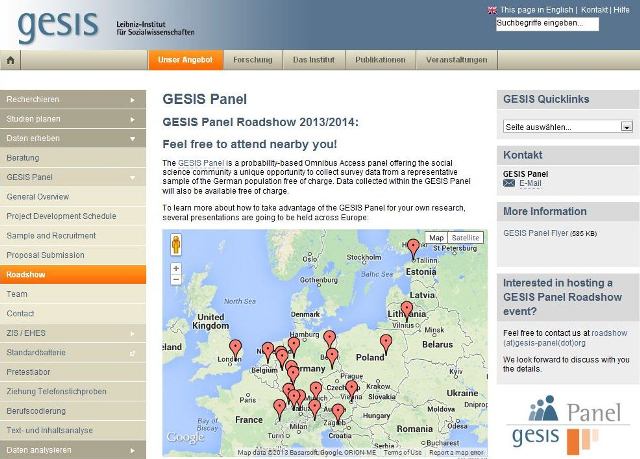The width and height of the screenshot is (640, 459).
Task: Expand the Daten analysieren menu arrow
Action: 132,451
